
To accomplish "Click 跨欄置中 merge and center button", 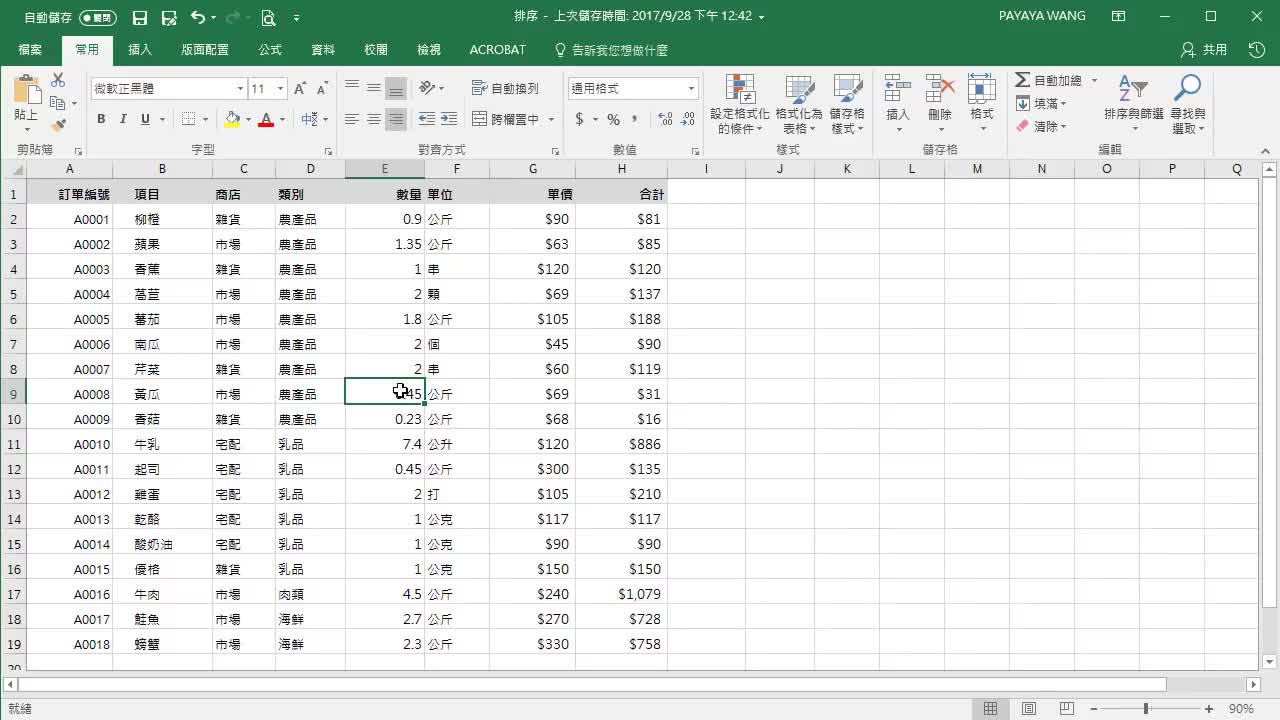I will point(505,119).
